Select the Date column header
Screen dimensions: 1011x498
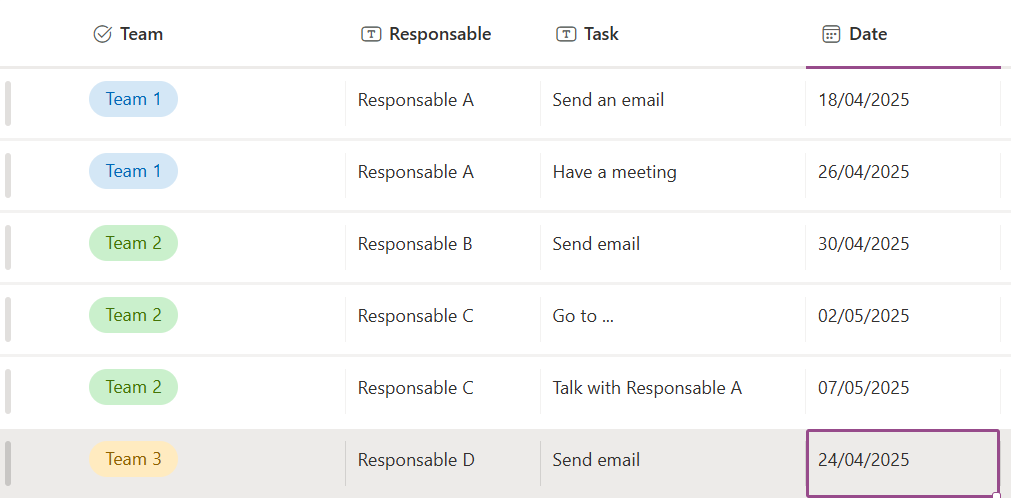click(x=868, y=34)
